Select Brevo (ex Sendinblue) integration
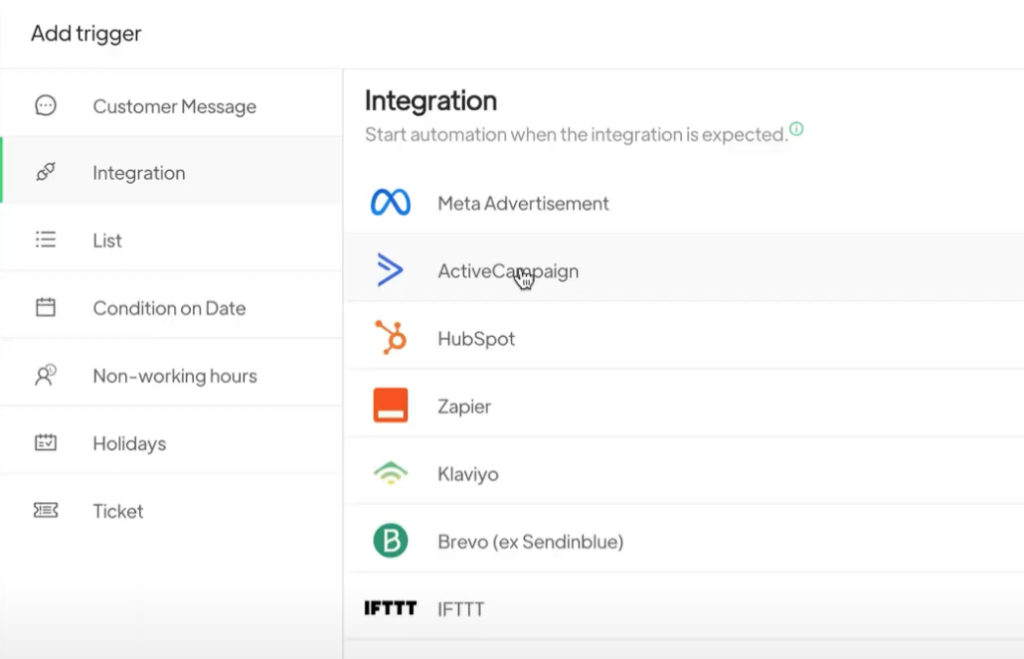The width and height of the screenshot is (1024, 659). point(530,541)
